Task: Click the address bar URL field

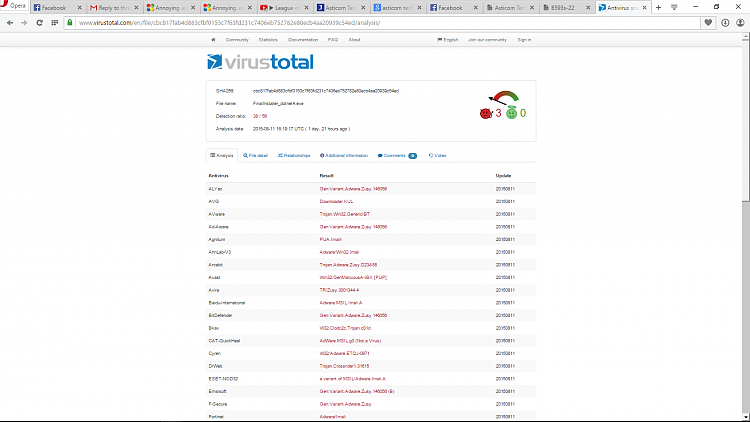Action: tap(387, 22)
